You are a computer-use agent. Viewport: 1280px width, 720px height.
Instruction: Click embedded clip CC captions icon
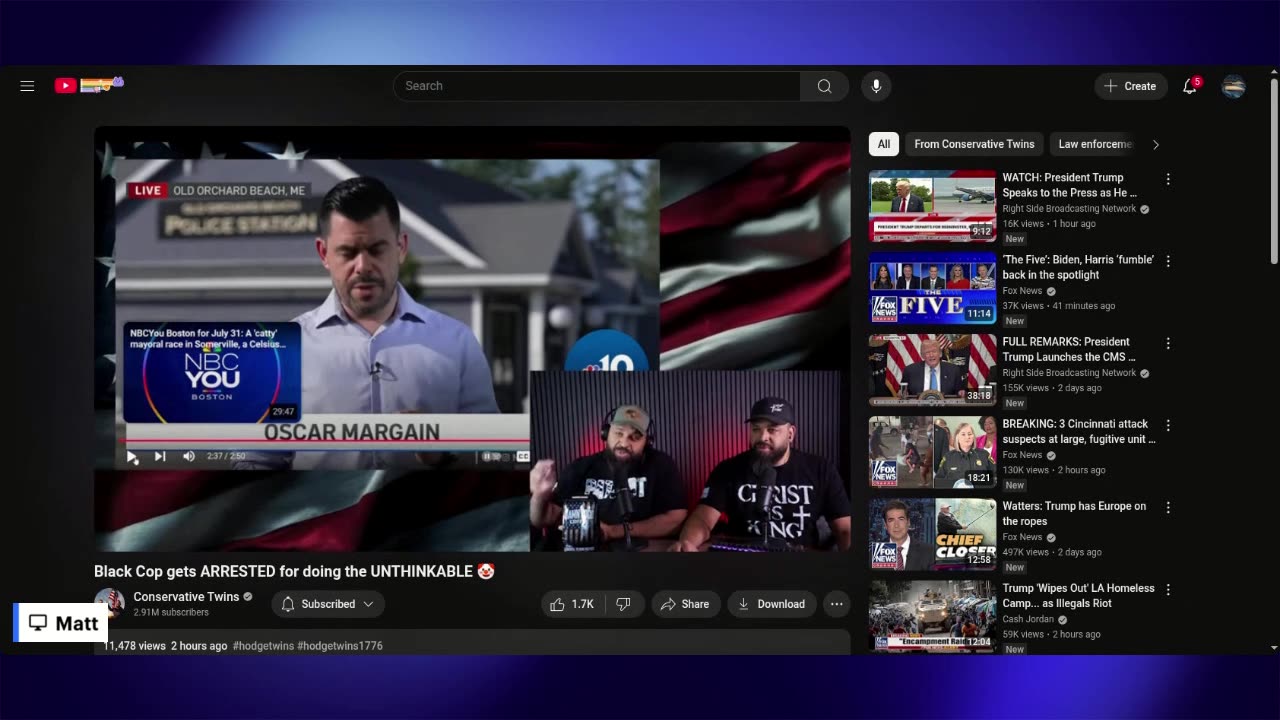[x=522, y=456]
